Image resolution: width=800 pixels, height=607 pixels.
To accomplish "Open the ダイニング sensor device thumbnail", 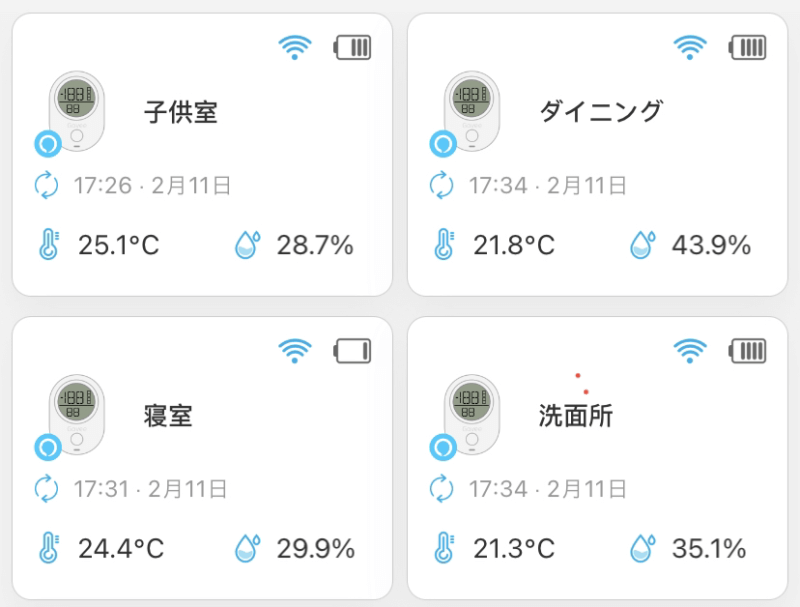I will [x=471, y=110].
